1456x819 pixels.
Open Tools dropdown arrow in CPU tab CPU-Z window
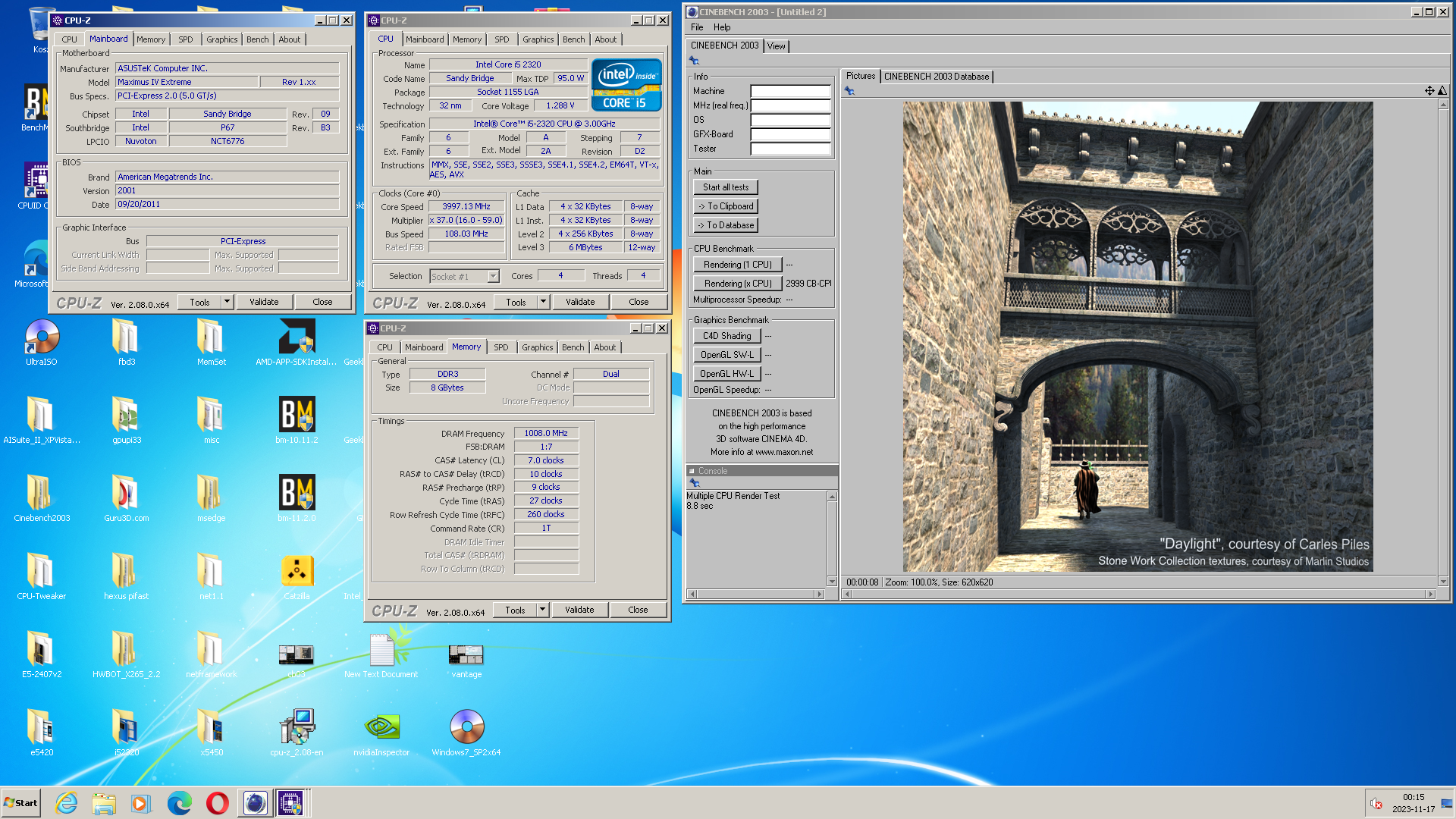click(543, 302)
